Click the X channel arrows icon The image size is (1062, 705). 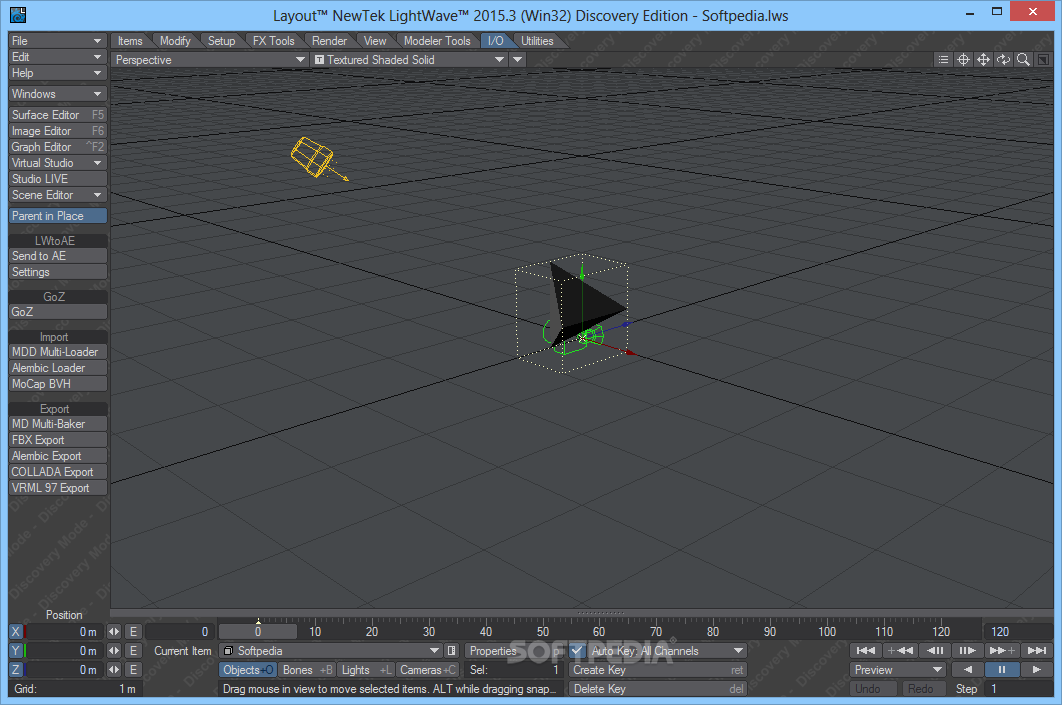tap(114, 631)
